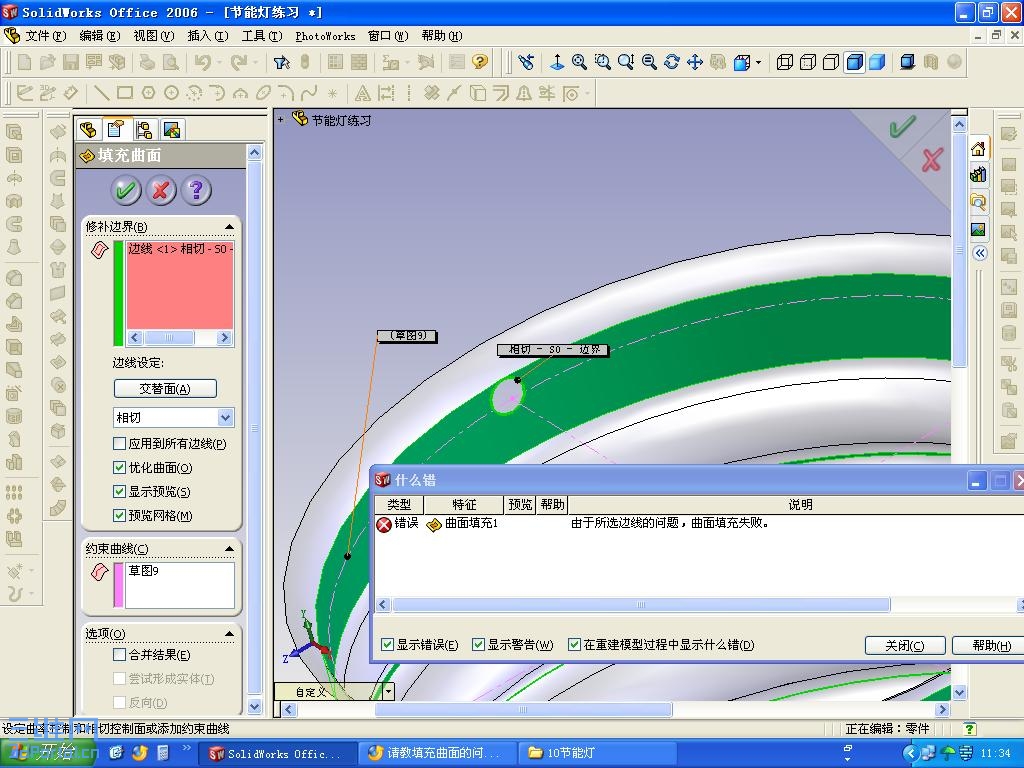Collapse 约束曲线 section
This screenshot has width=1024, height=768.
coord(229,549)
